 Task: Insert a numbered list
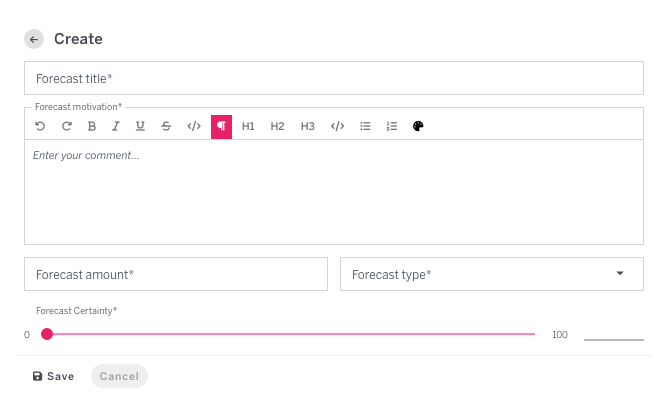point(392,126)
